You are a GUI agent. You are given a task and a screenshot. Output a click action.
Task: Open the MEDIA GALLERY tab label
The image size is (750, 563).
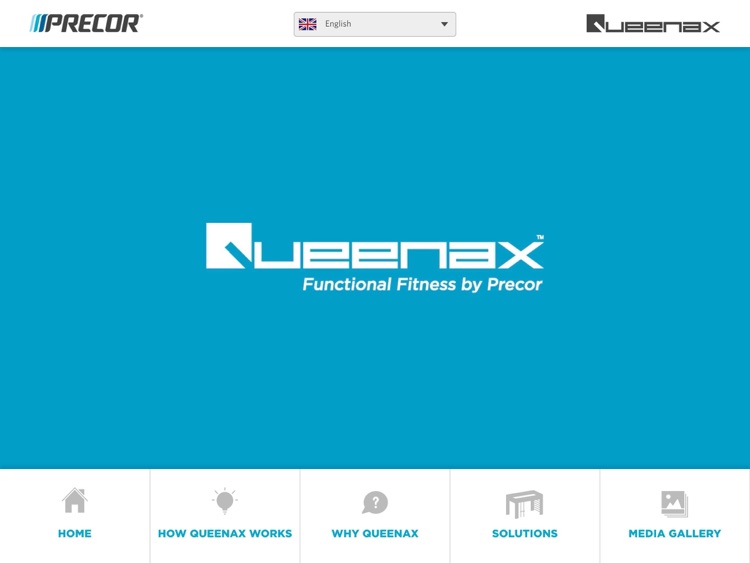click(674, 533)
